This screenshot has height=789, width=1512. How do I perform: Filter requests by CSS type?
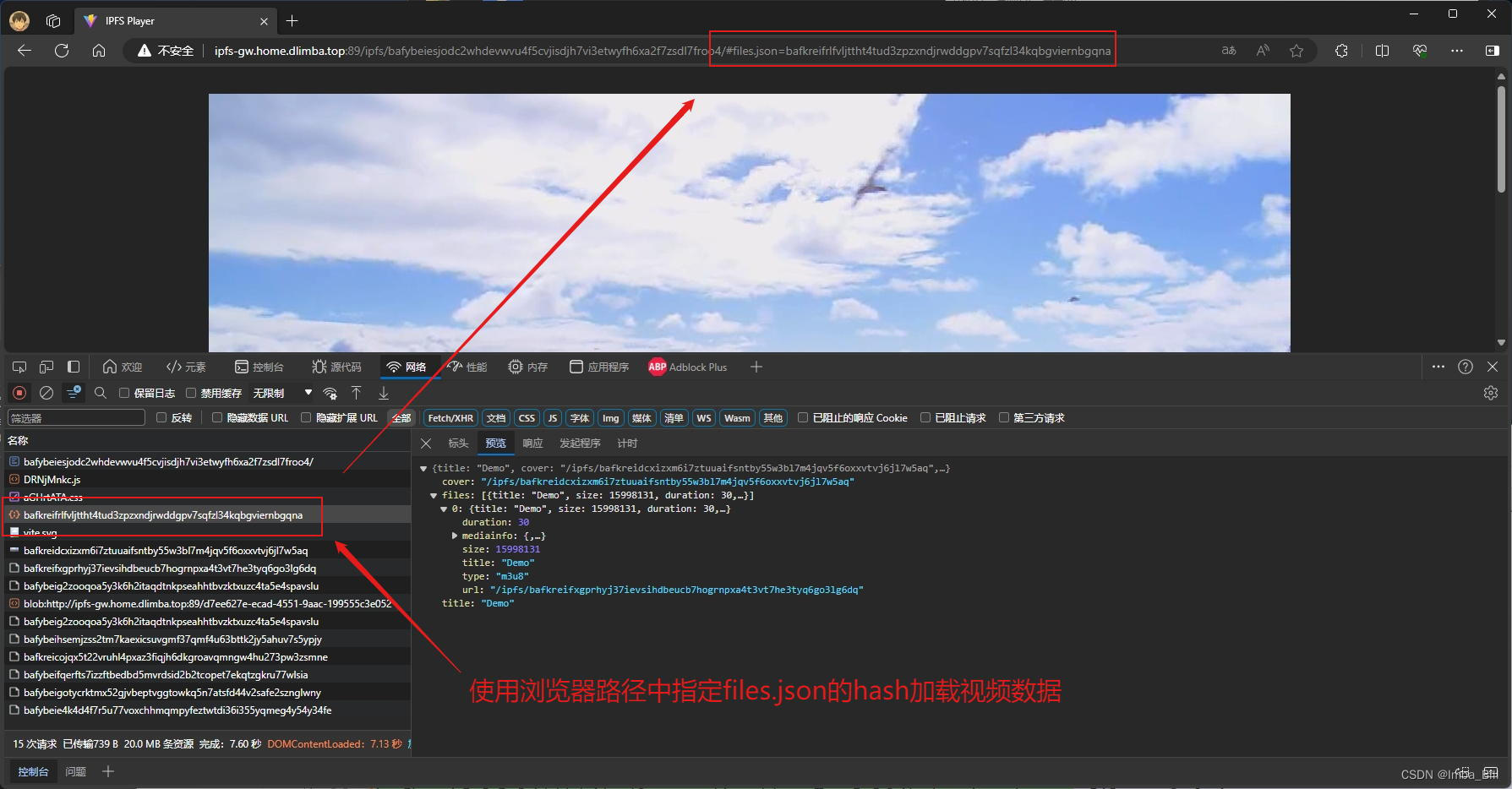[x=527, y=418]
